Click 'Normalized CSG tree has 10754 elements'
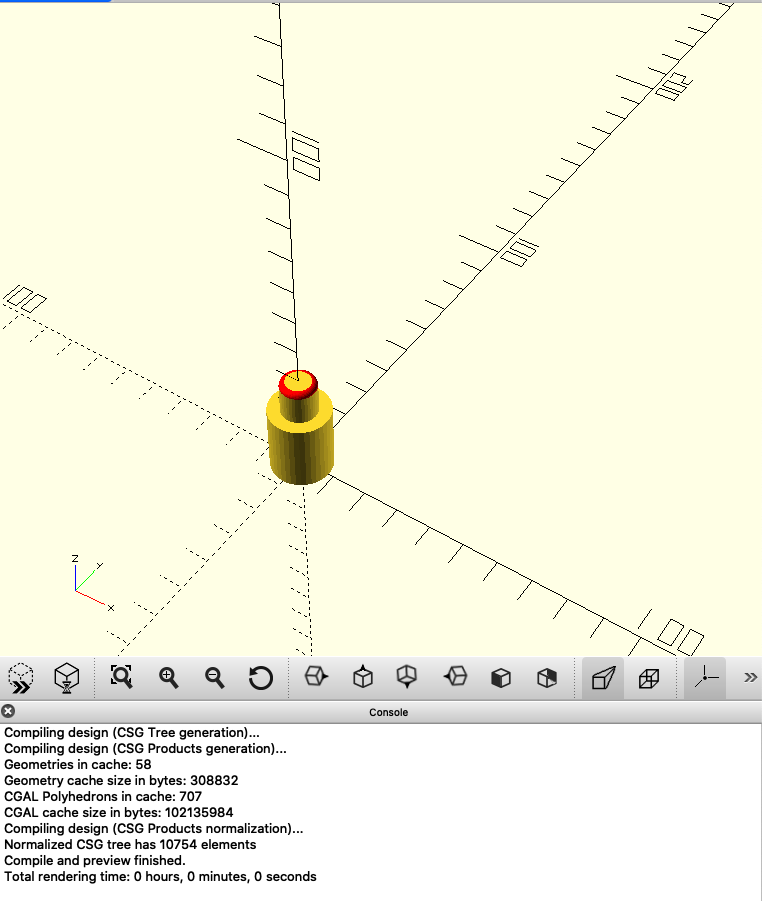This screenshot has height=901, width=762. [130, 845]
